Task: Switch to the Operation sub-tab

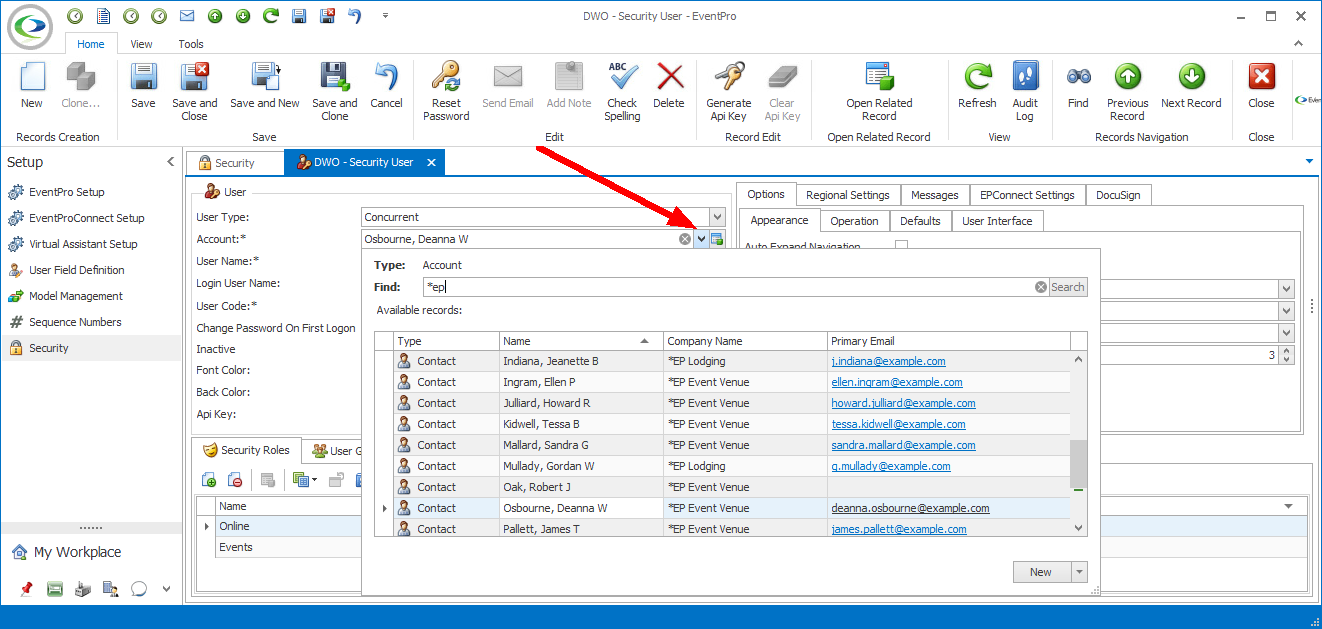Action: [855, 221]
